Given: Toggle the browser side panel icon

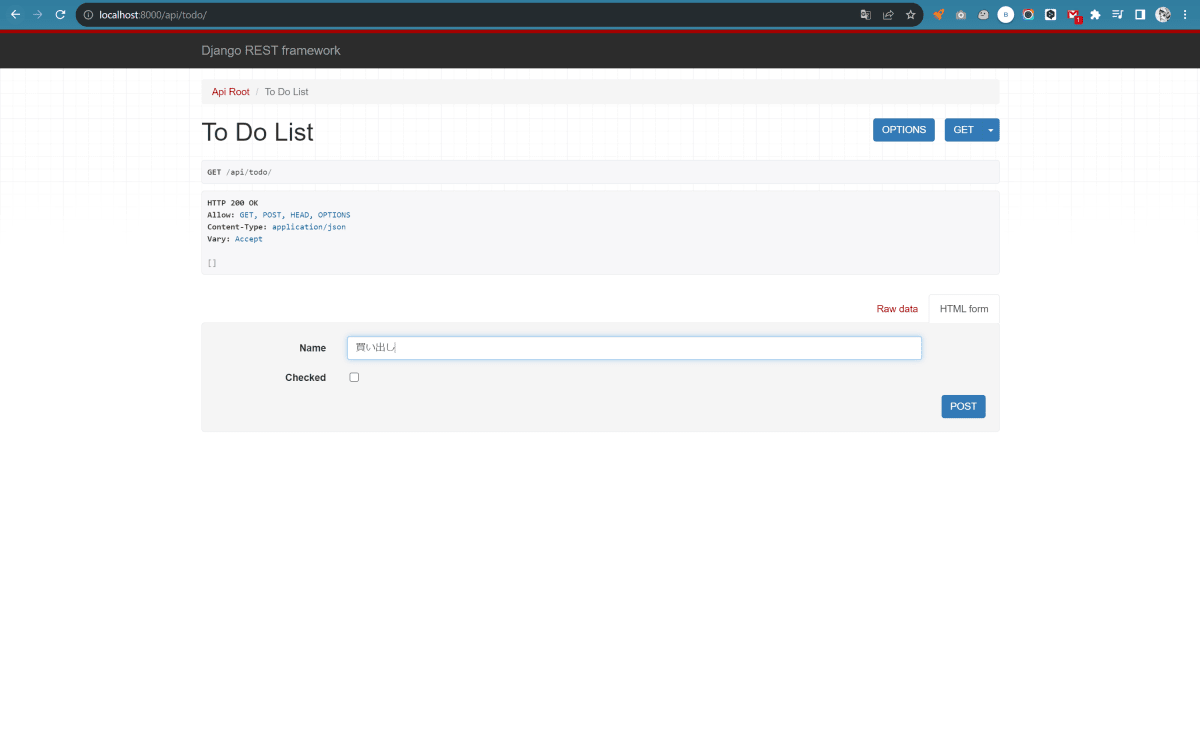Looking at the screenshot, I should [x=1140, y=15].
